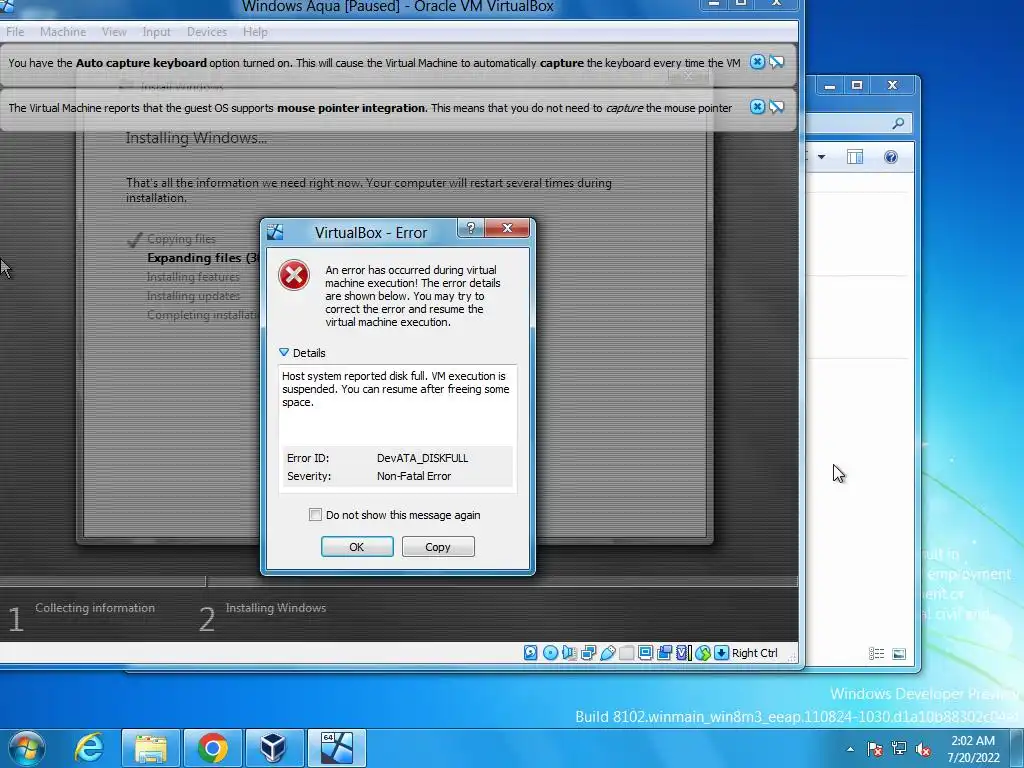
Task: Collapse the Details disclosure triangle
Action: (283, 353)
